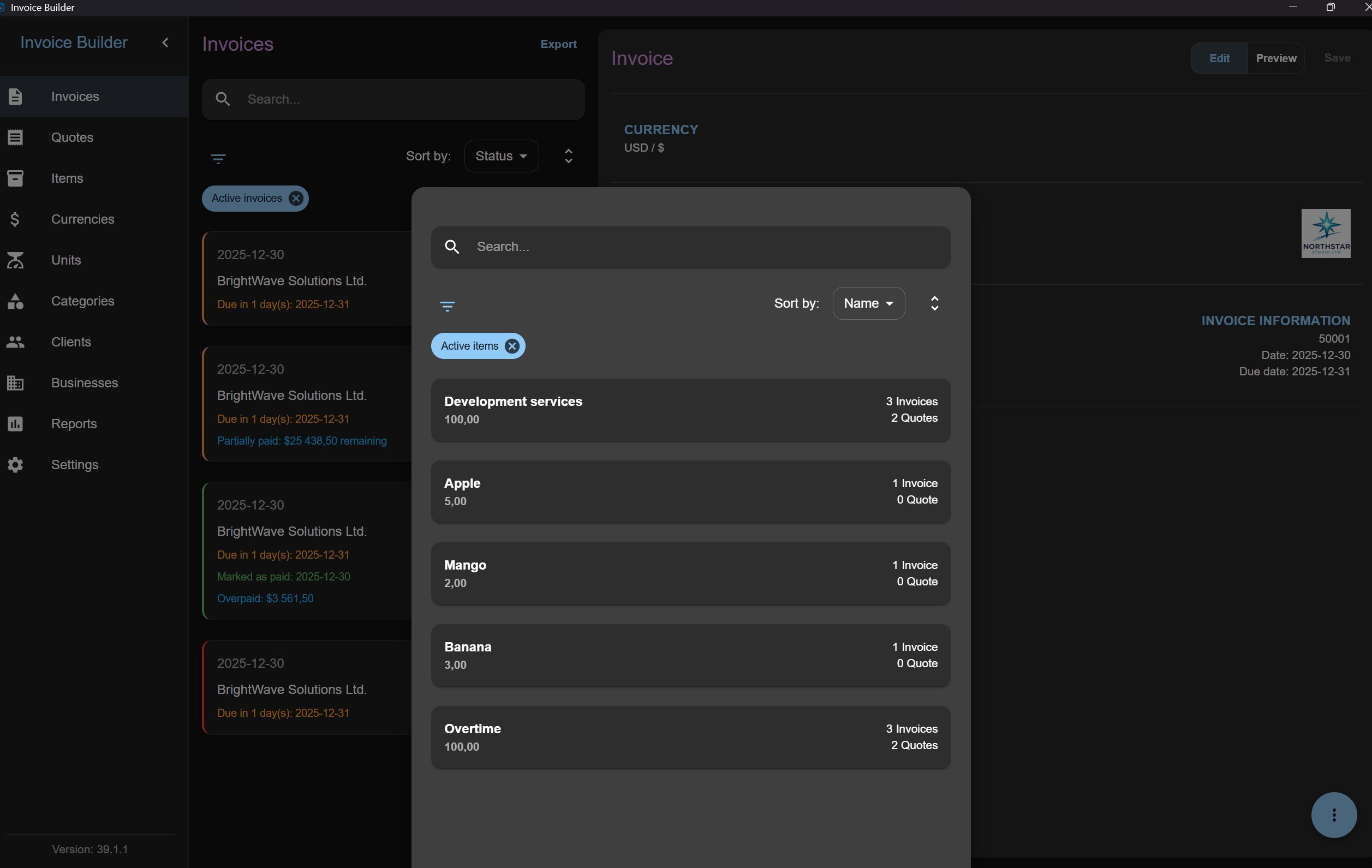Viewport: 1372px width, 868px height.
Task: Click the Export button
Action: click(x=558, y=44)
